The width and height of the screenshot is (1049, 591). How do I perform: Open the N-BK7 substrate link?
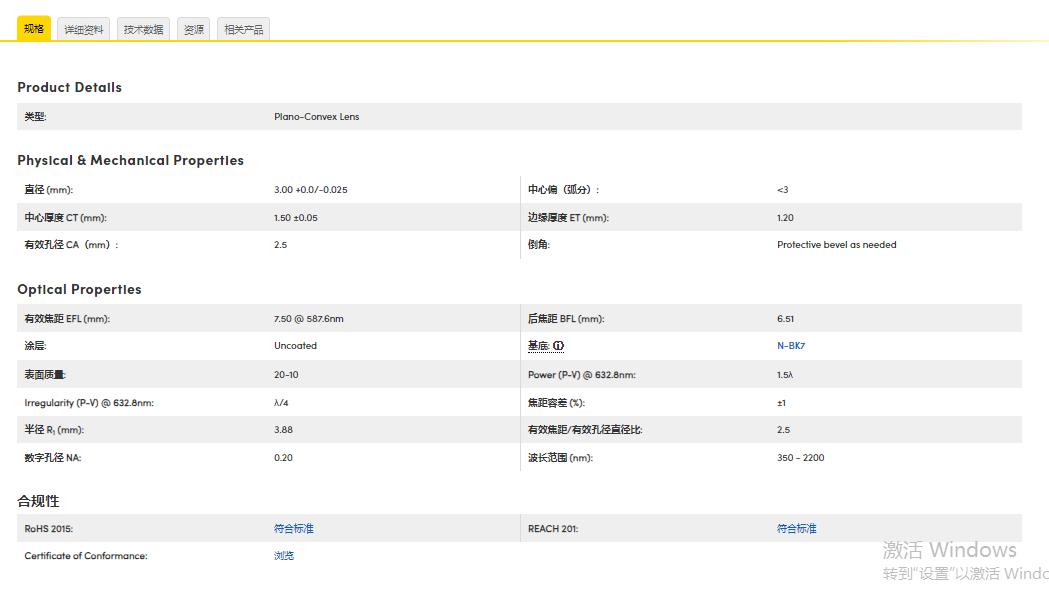pyautogui.click(x=791, y=346)
